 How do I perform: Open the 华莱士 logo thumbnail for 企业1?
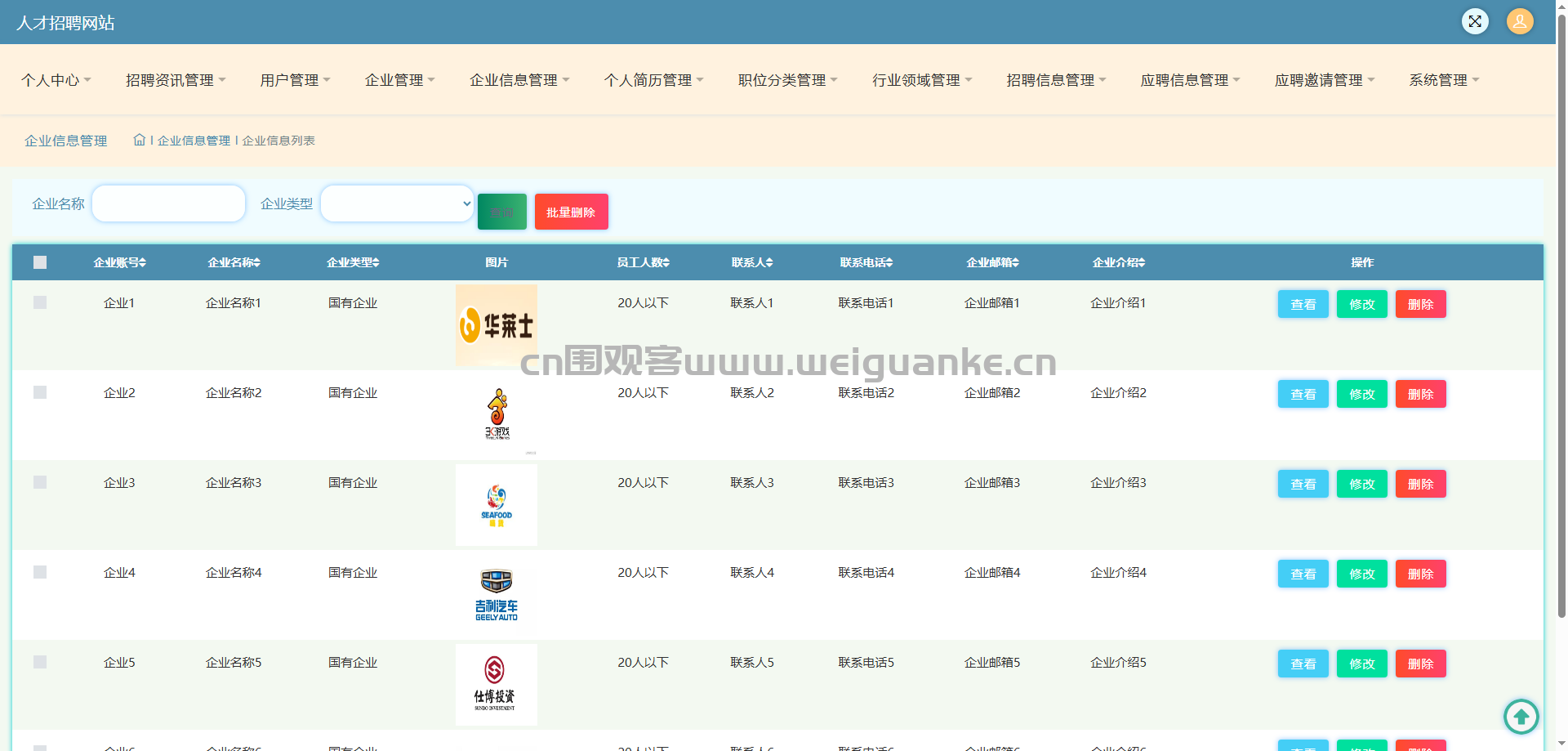497,325
